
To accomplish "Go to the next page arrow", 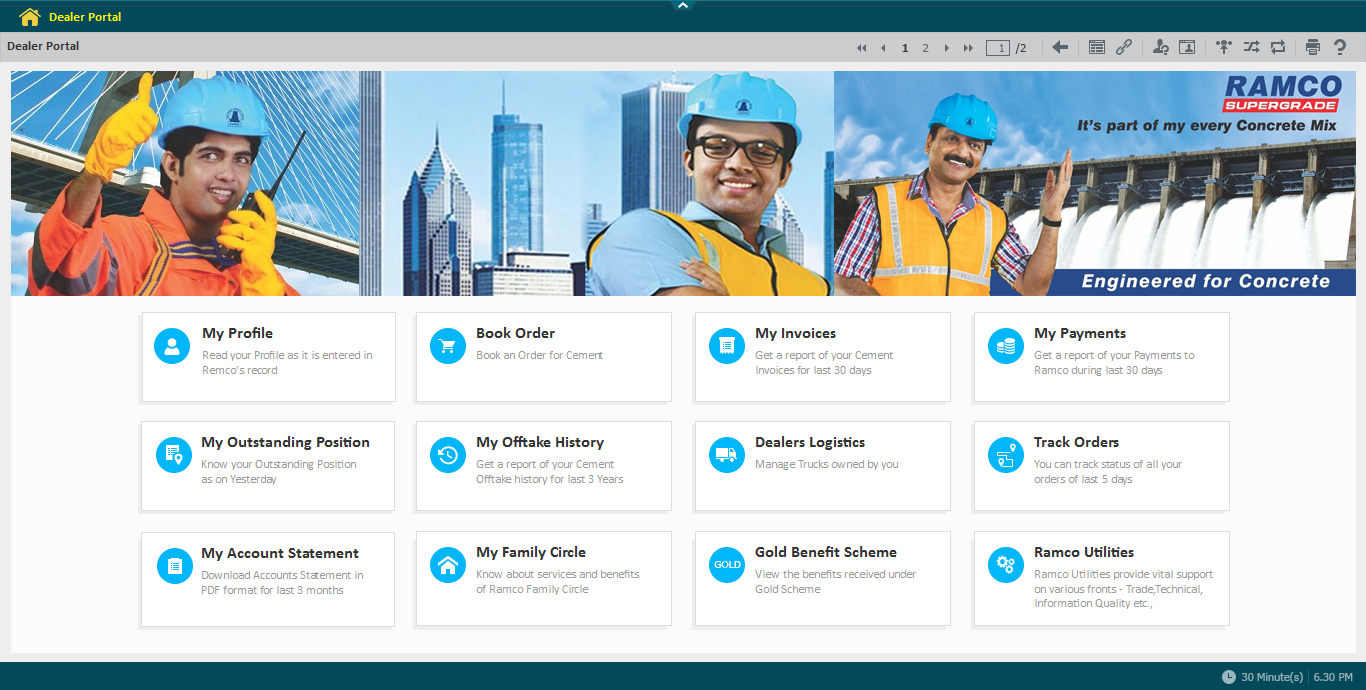I will coord(947,48).
